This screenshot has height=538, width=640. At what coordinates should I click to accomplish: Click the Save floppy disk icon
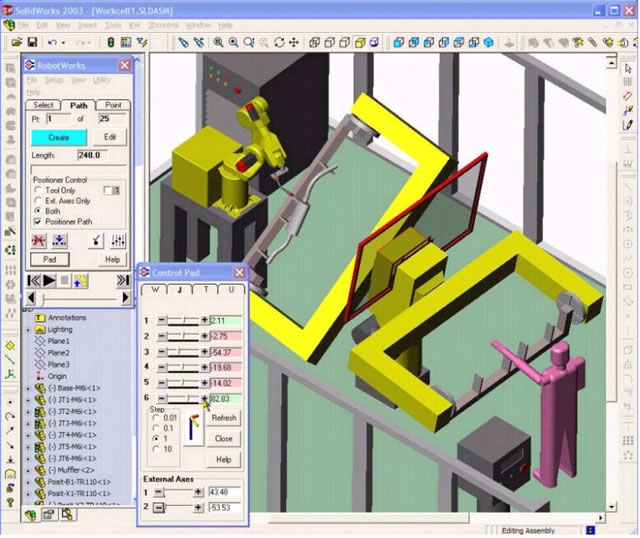(32, 42)
